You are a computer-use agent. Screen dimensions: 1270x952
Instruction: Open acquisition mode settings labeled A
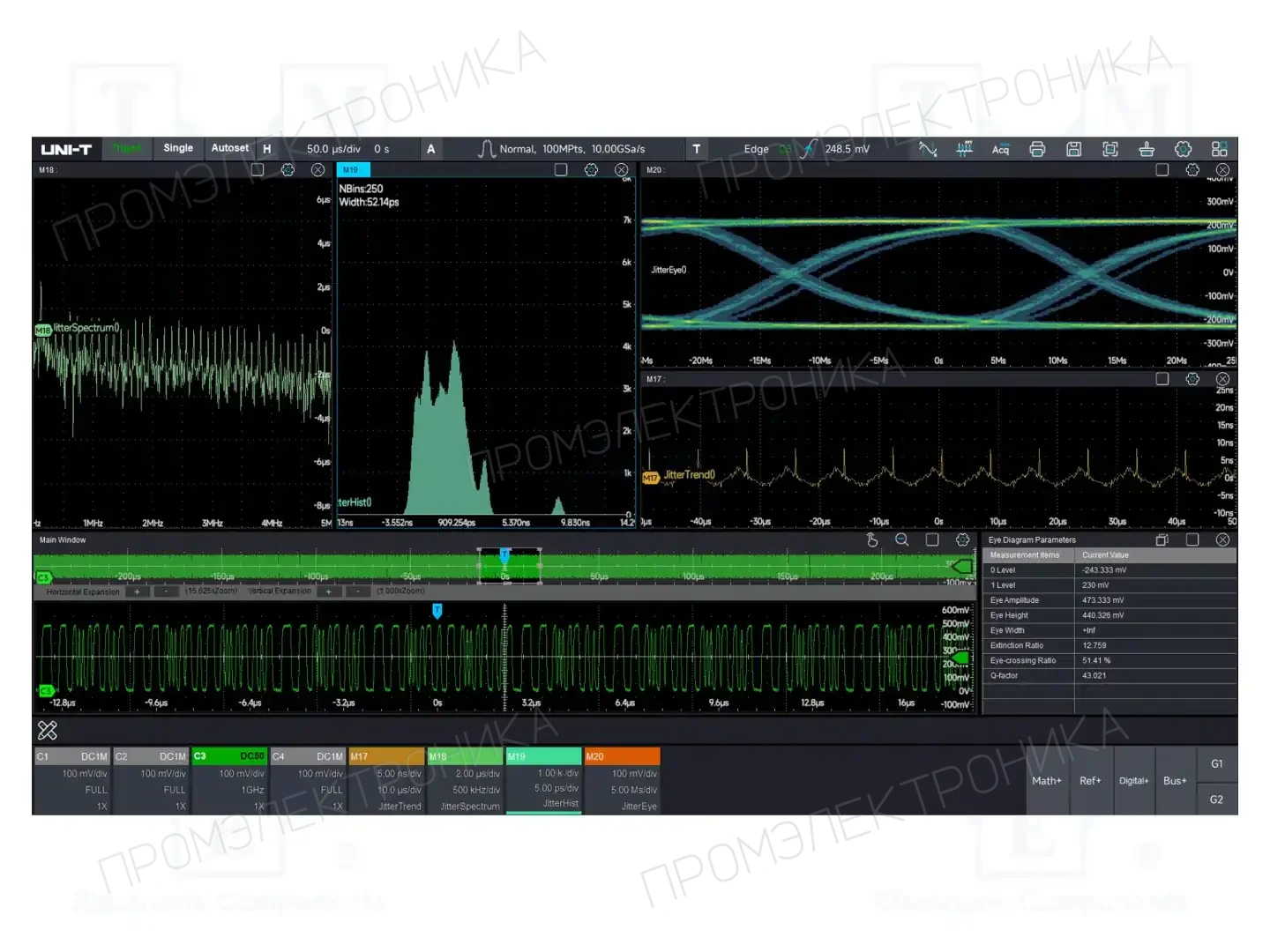tap(430, 149)
